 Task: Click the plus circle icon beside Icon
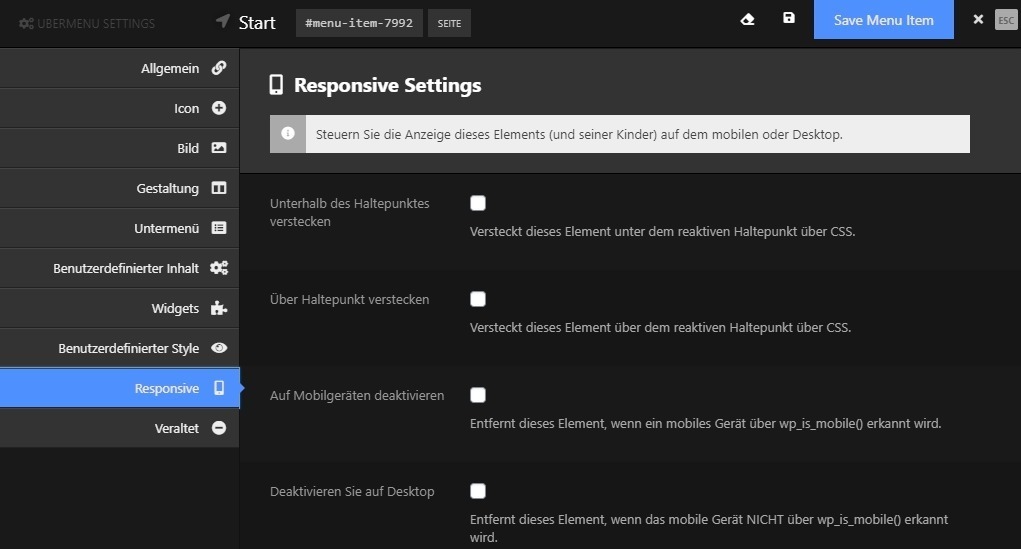pos(219,108)
